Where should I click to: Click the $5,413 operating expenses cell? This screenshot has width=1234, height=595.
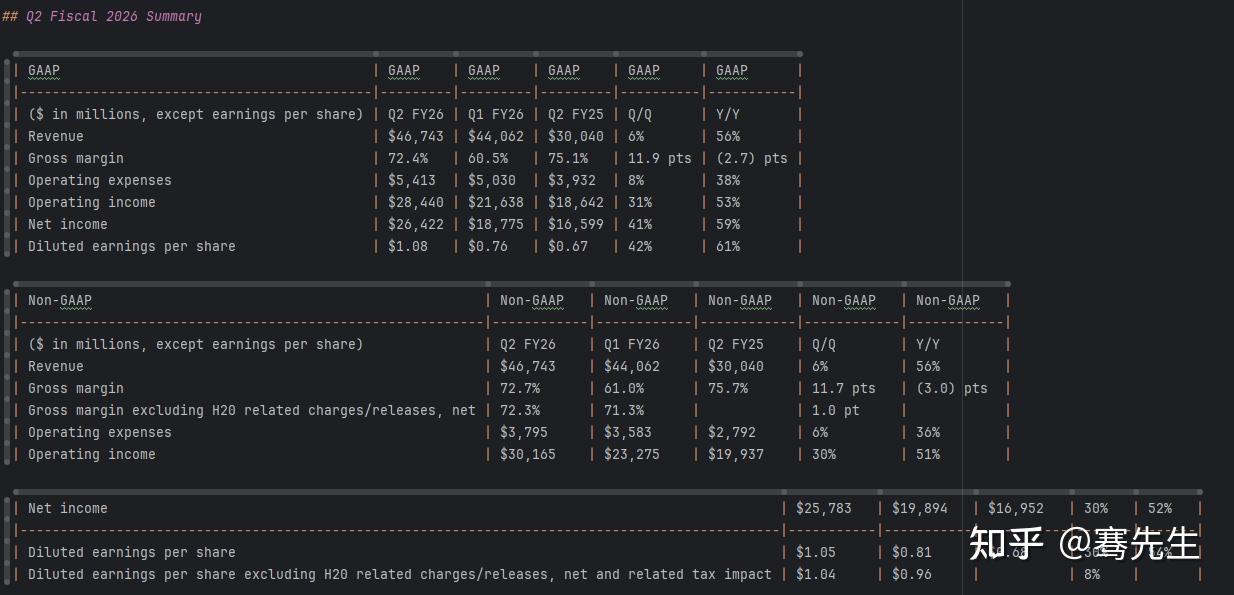point(411,180)
